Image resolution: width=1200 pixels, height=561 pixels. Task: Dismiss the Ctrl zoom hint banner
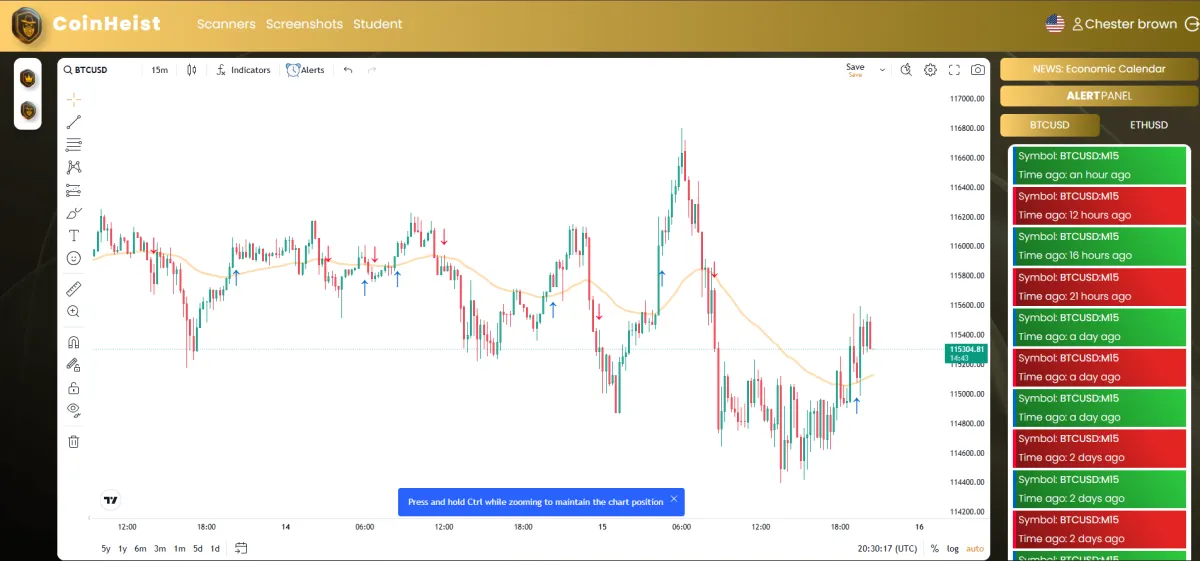coord(674,498)
